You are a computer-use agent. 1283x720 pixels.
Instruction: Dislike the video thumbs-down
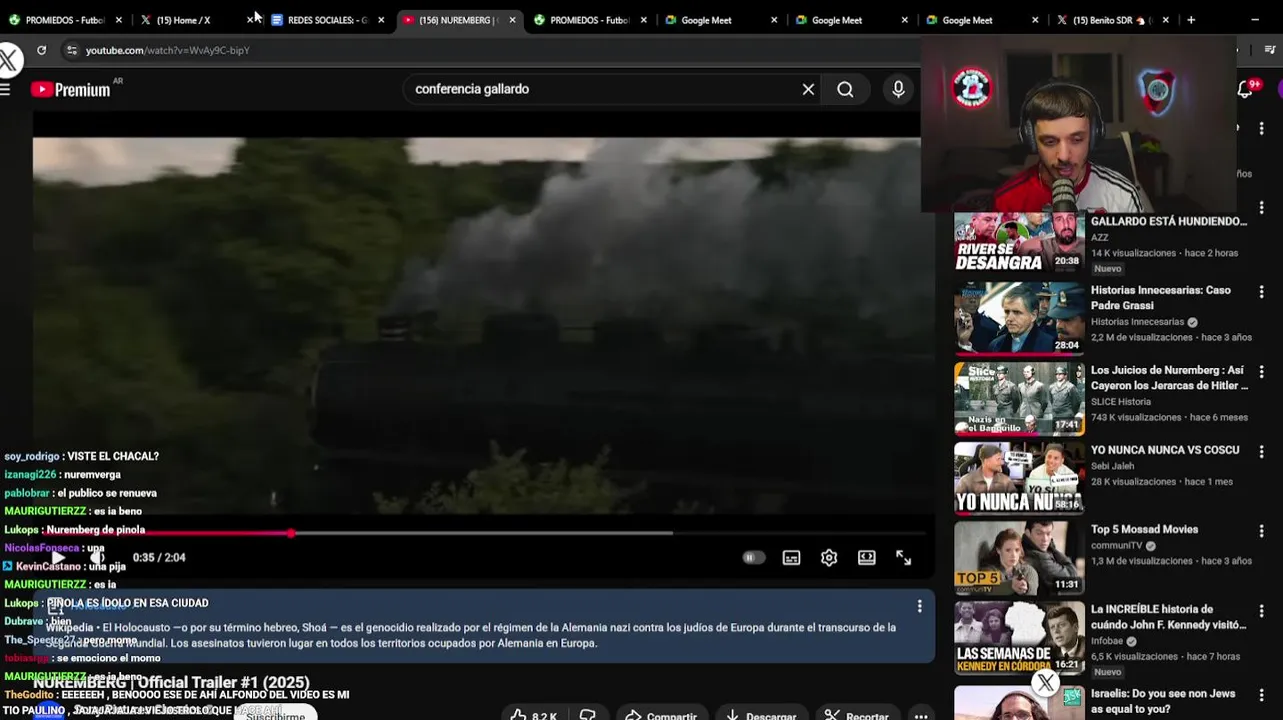tap(588, 716)
